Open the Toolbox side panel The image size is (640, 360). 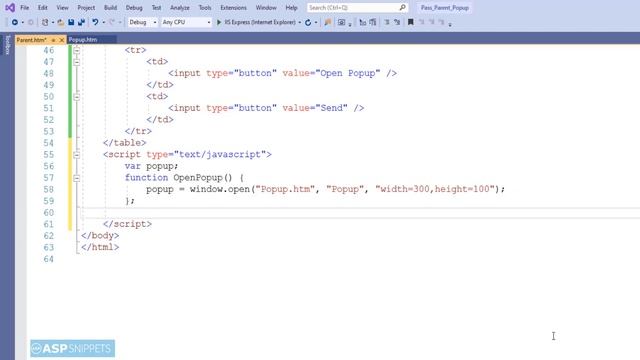point(7,45)
